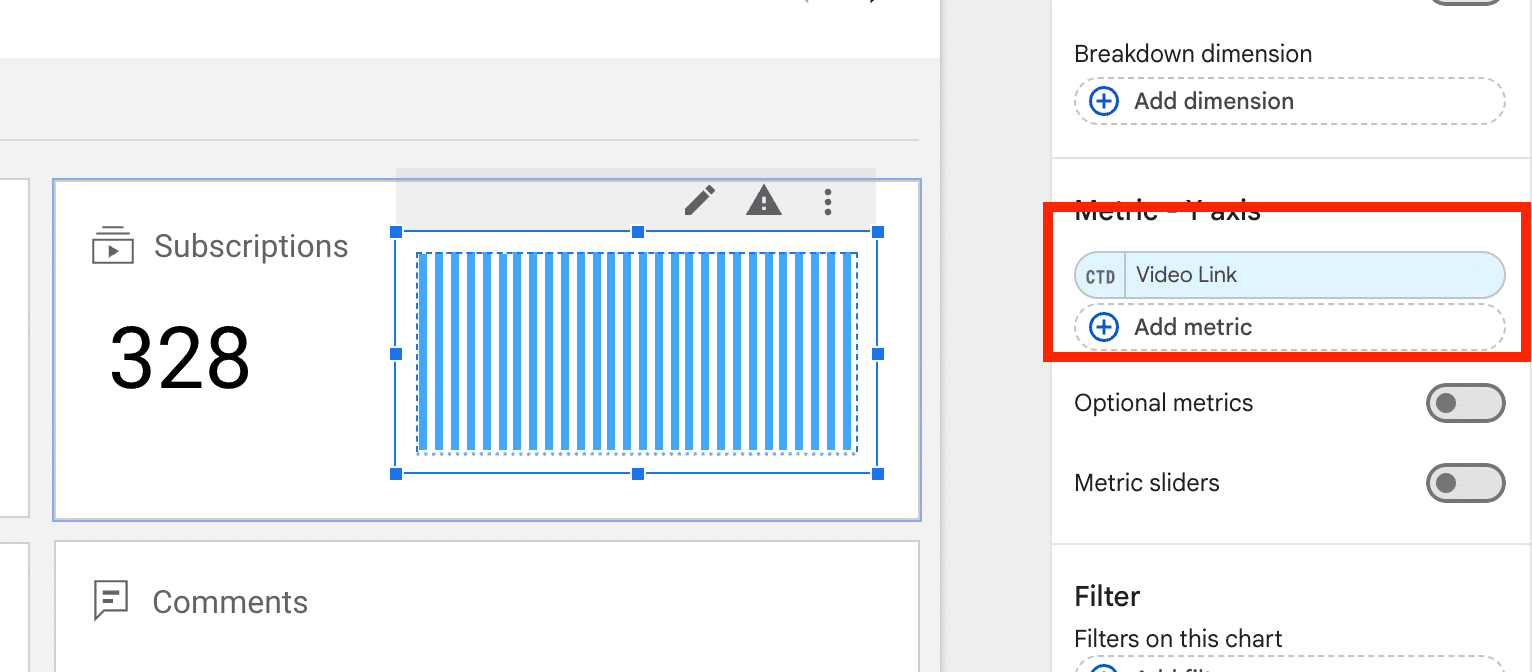Click the chart's left-middle resize handle
Viewport: 1532px width, 672px height.
(x=396, y=353)
